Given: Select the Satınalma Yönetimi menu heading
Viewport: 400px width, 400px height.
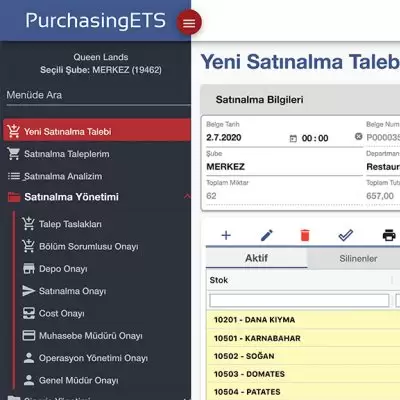Looking at the screenshot, I should 71,197.
